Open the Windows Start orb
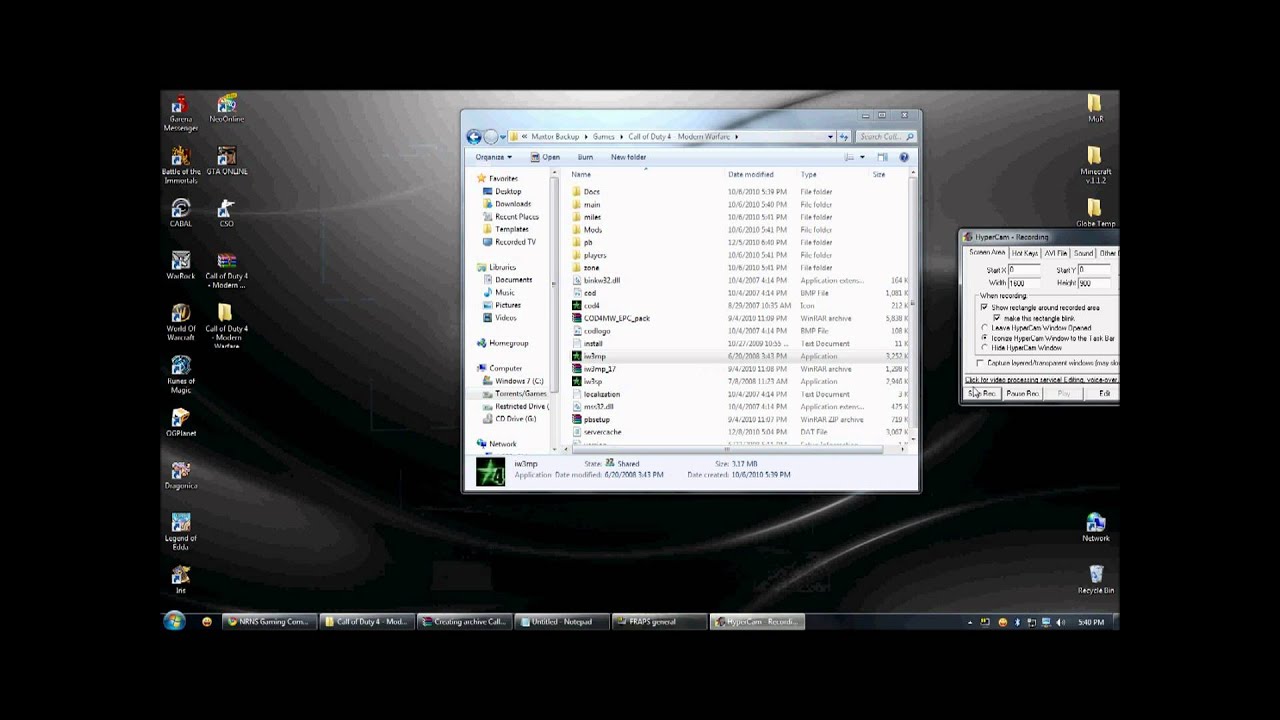The height and width of the screenshot is (720, 1280). tap(174, 621)
